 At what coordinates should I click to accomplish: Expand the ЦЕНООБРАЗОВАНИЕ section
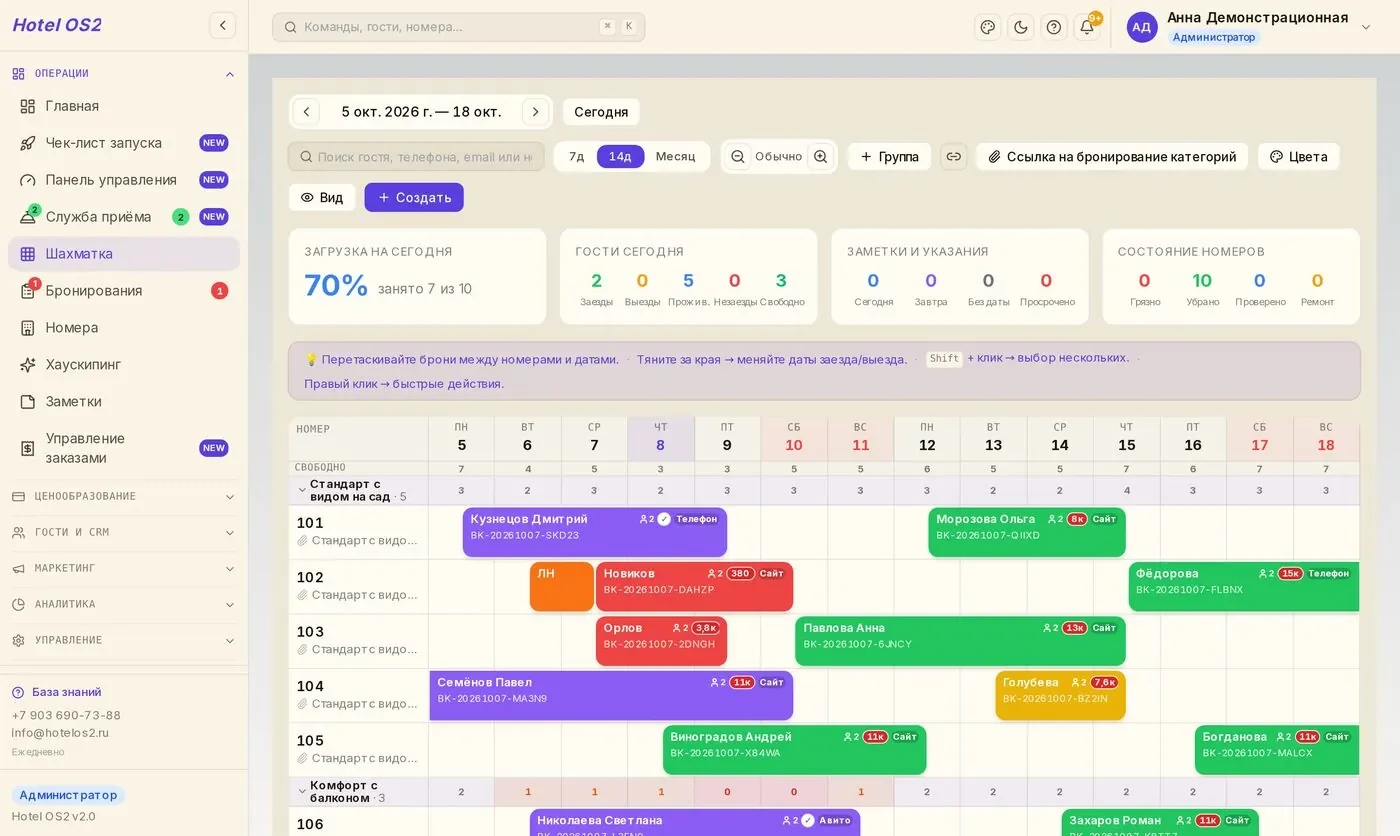click(x=124, y=497)
